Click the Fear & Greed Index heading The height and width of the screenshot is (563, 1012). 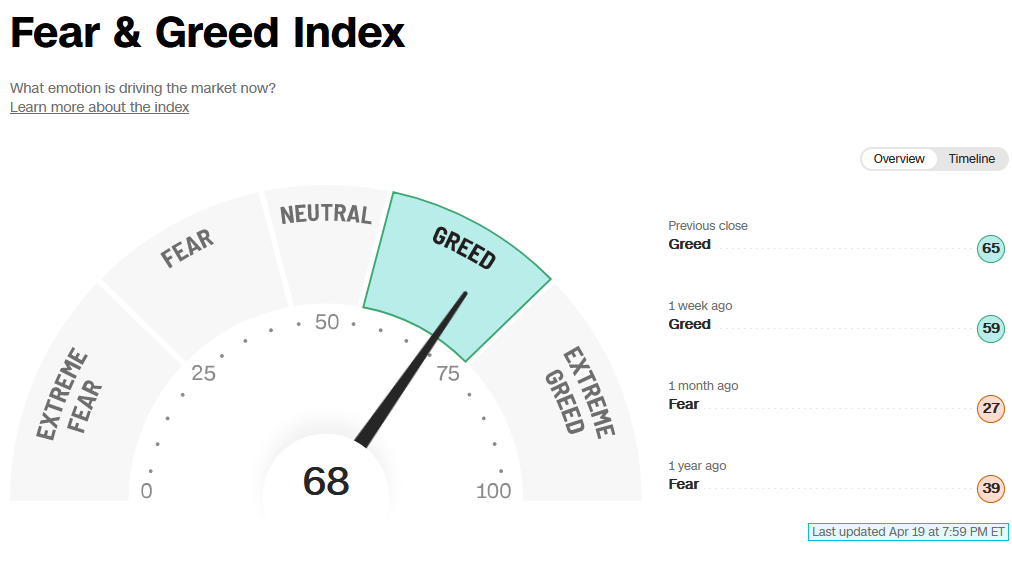(207, 32)
